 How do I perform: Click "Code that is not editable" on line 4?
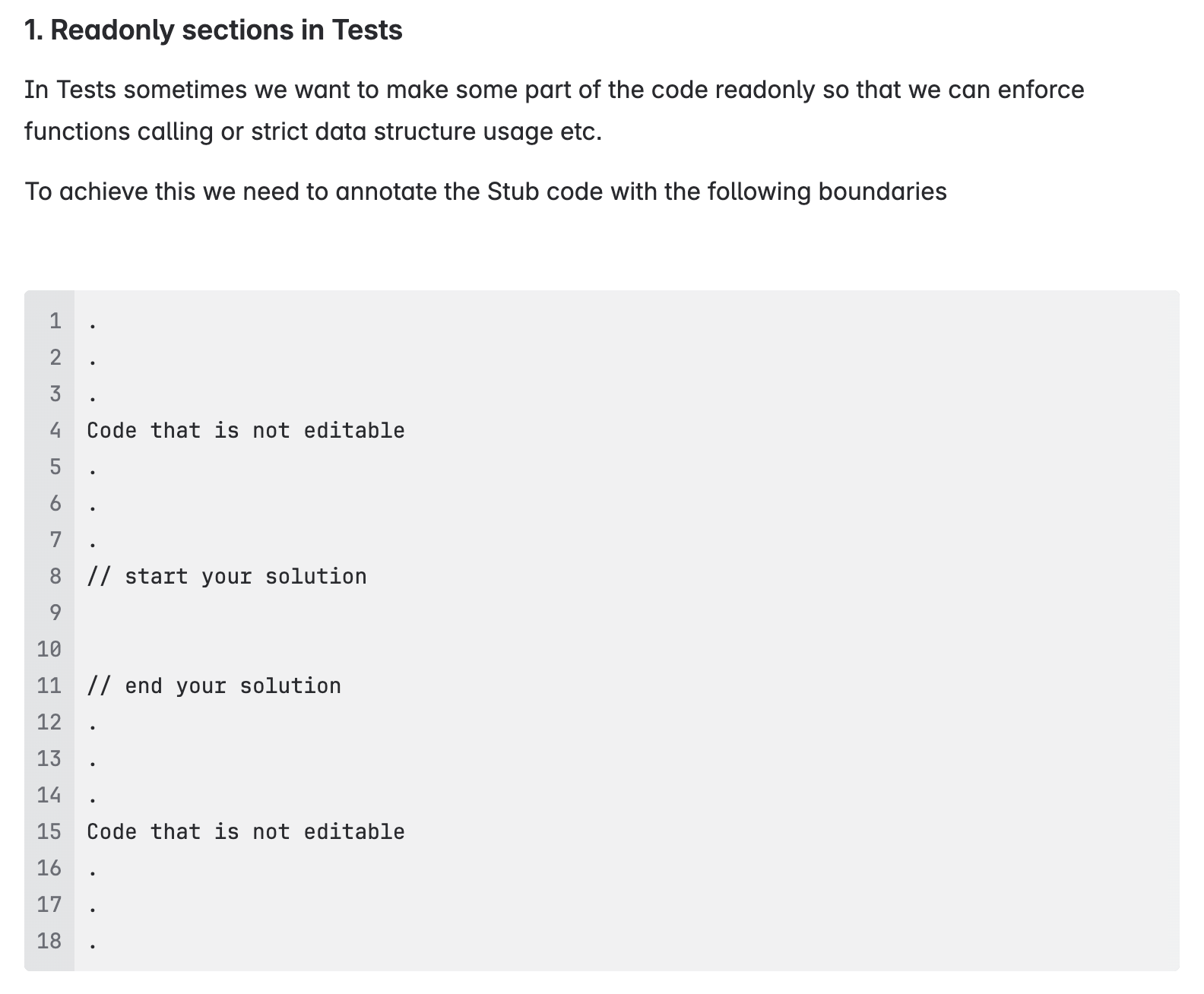point(246,431)
